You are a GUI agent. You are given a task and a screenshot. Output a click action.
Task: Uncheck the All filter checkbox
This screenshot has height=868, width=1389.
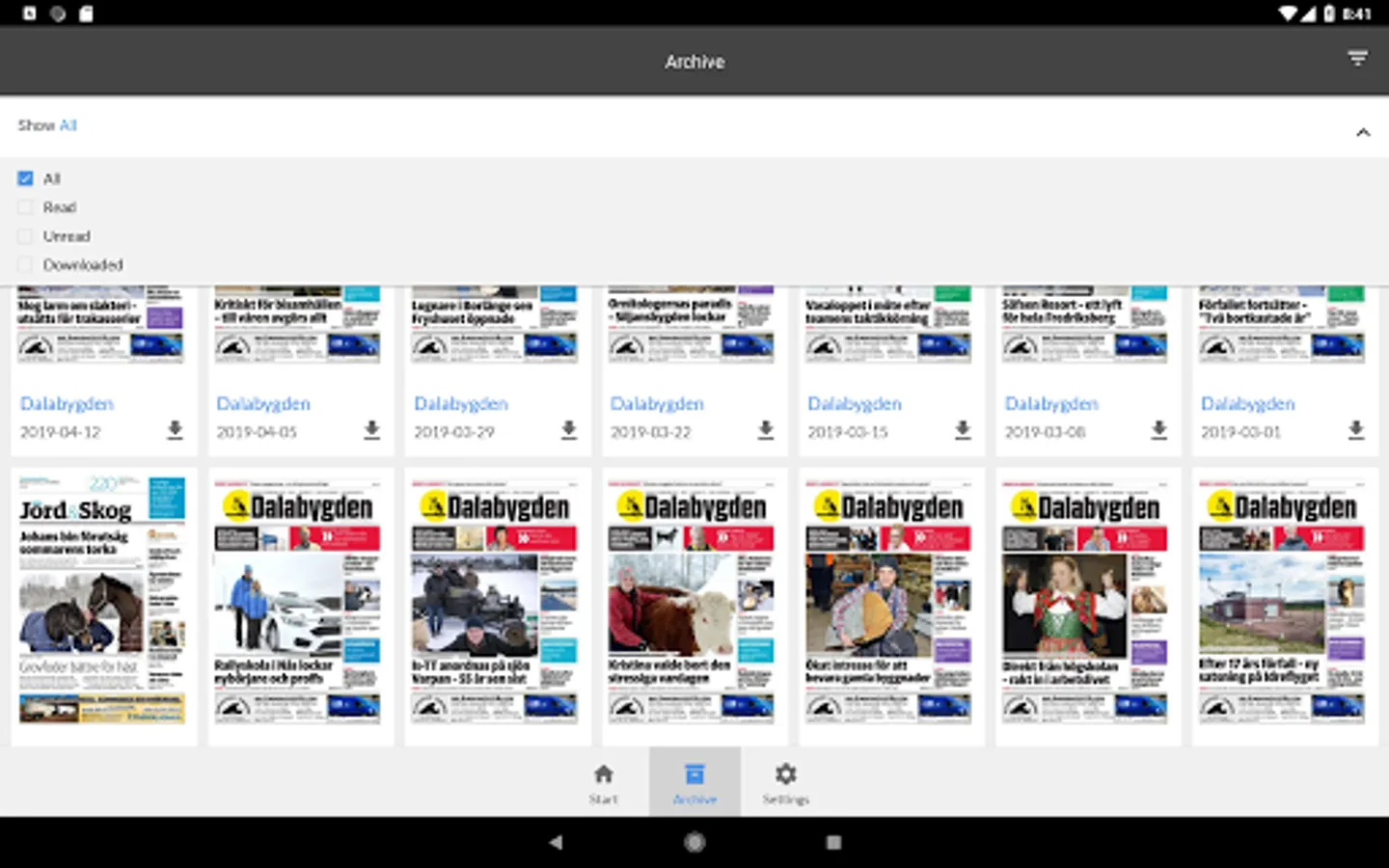click(x=25, y=178)
